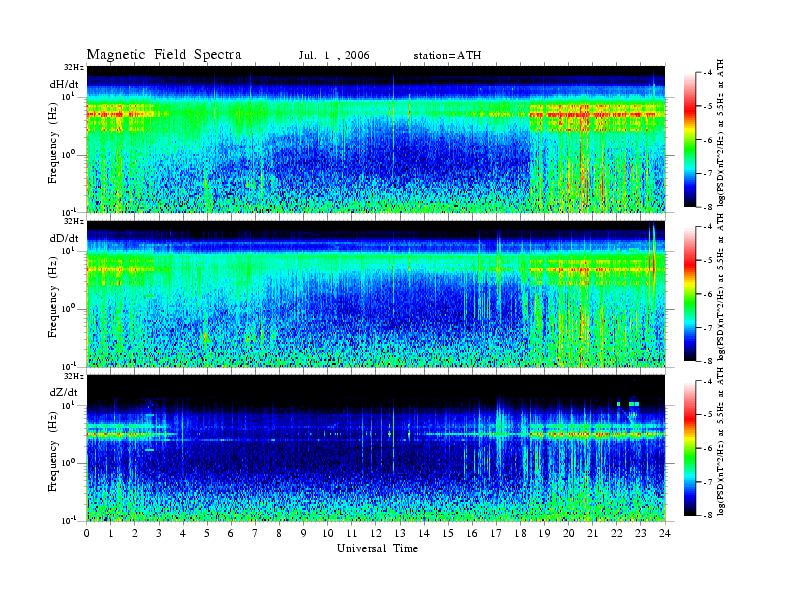Click the "Universal Time" axis title
792x612 pixels.
[377, 548]
